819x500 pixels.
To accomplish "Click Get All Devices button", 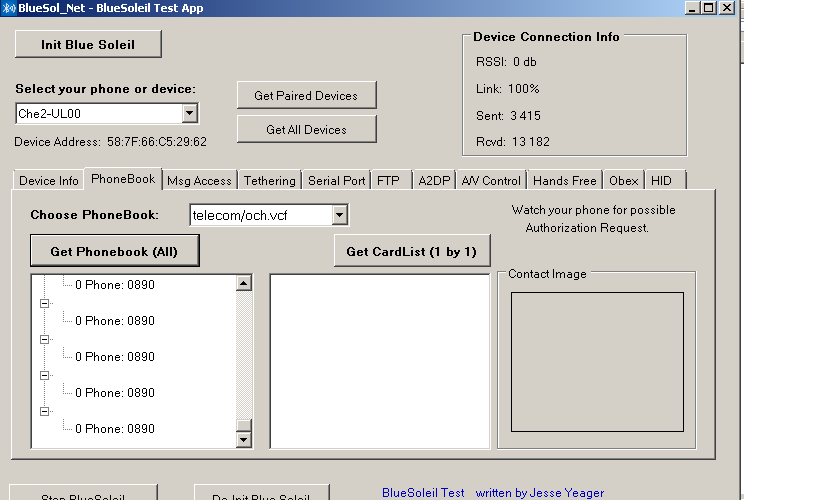I will click(x=306, y=129).
